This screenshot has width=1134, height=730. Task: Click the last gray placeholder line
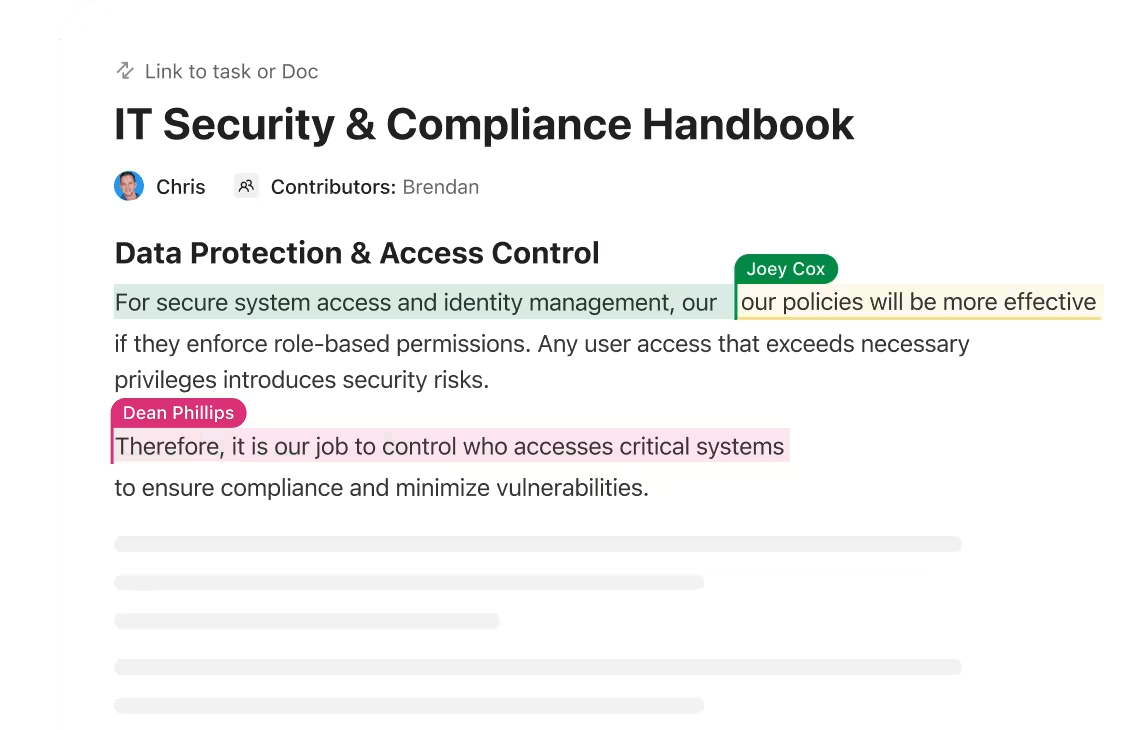pos(410,704)
